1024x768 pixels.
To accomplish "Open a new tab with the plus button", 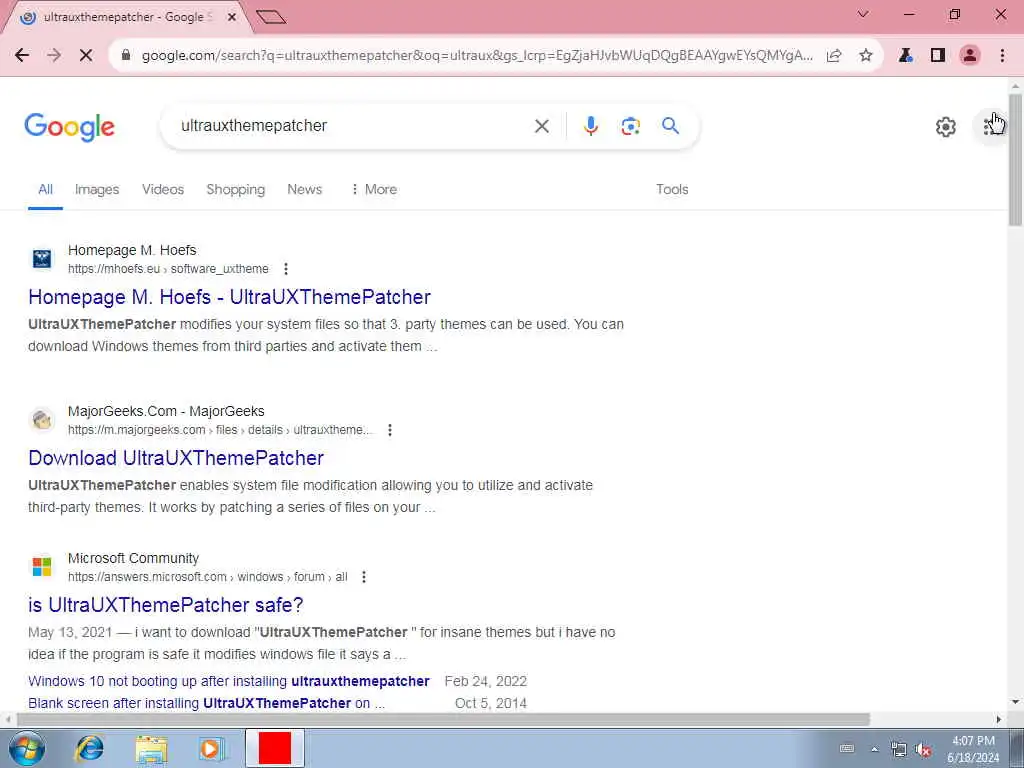I will pyautogui.click(x=271, y=17).
